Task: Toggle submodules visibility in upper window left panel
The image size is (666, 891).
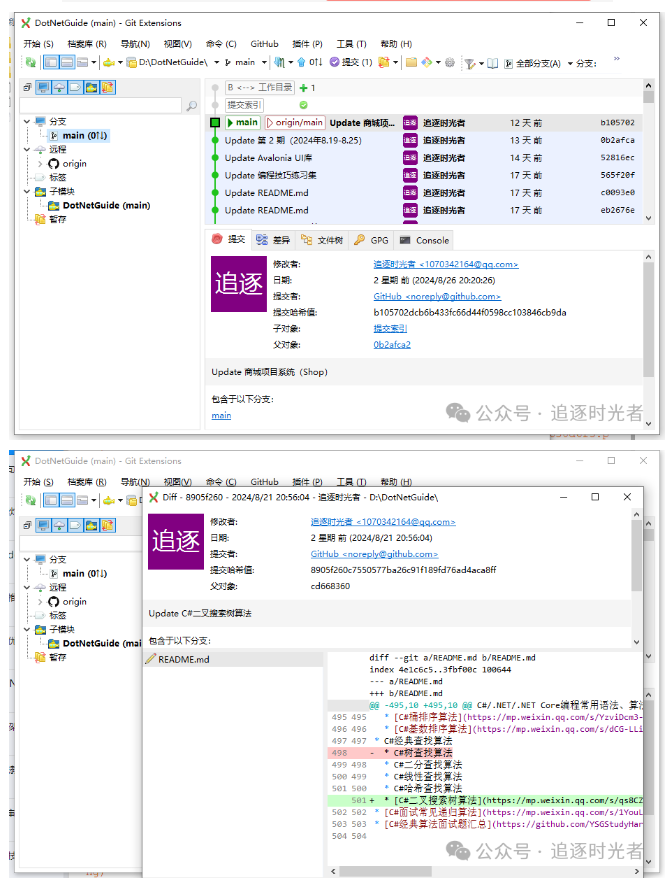Action: point(91,88)
